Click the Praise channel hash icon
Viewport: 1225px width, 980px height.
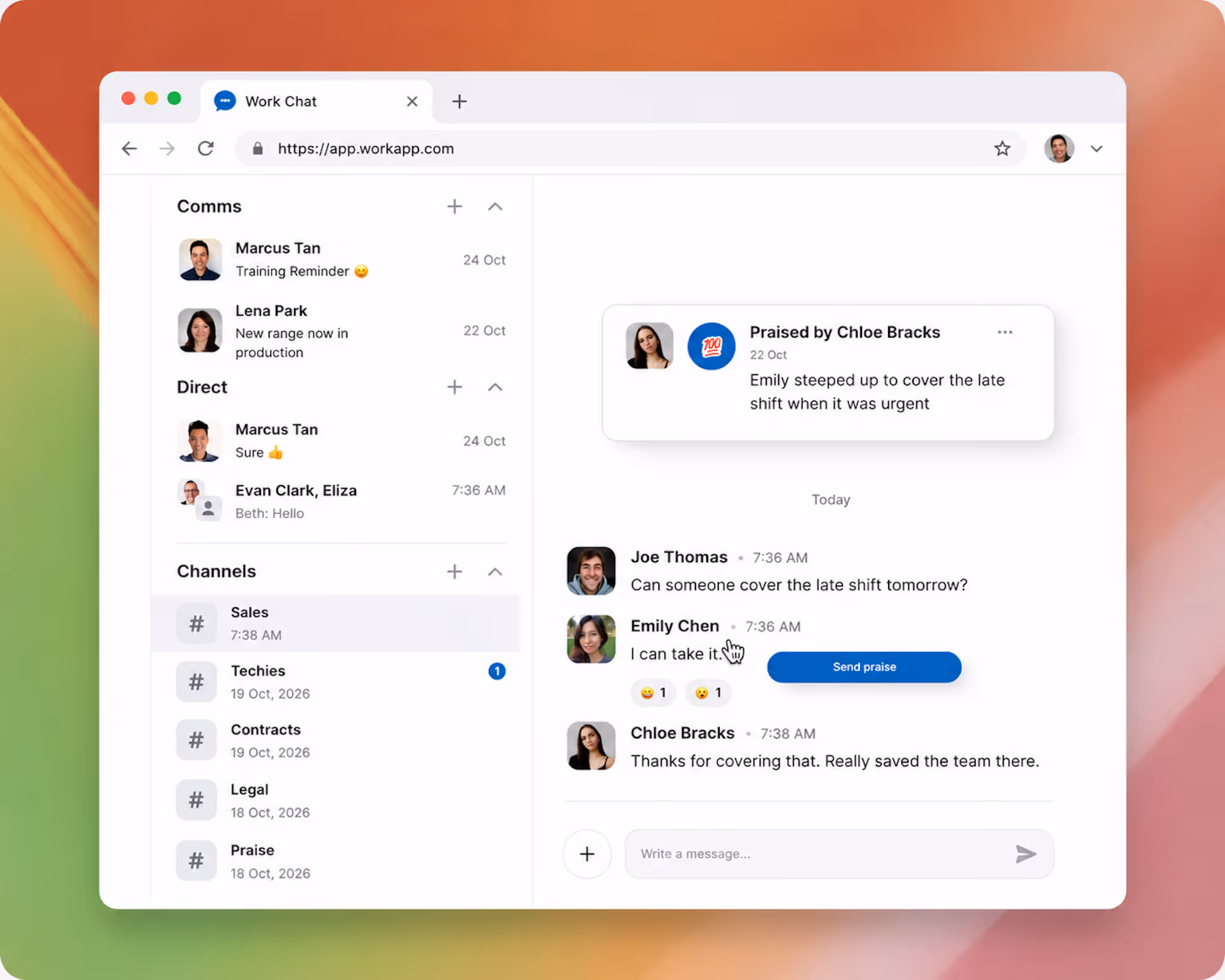pos(197,861)
